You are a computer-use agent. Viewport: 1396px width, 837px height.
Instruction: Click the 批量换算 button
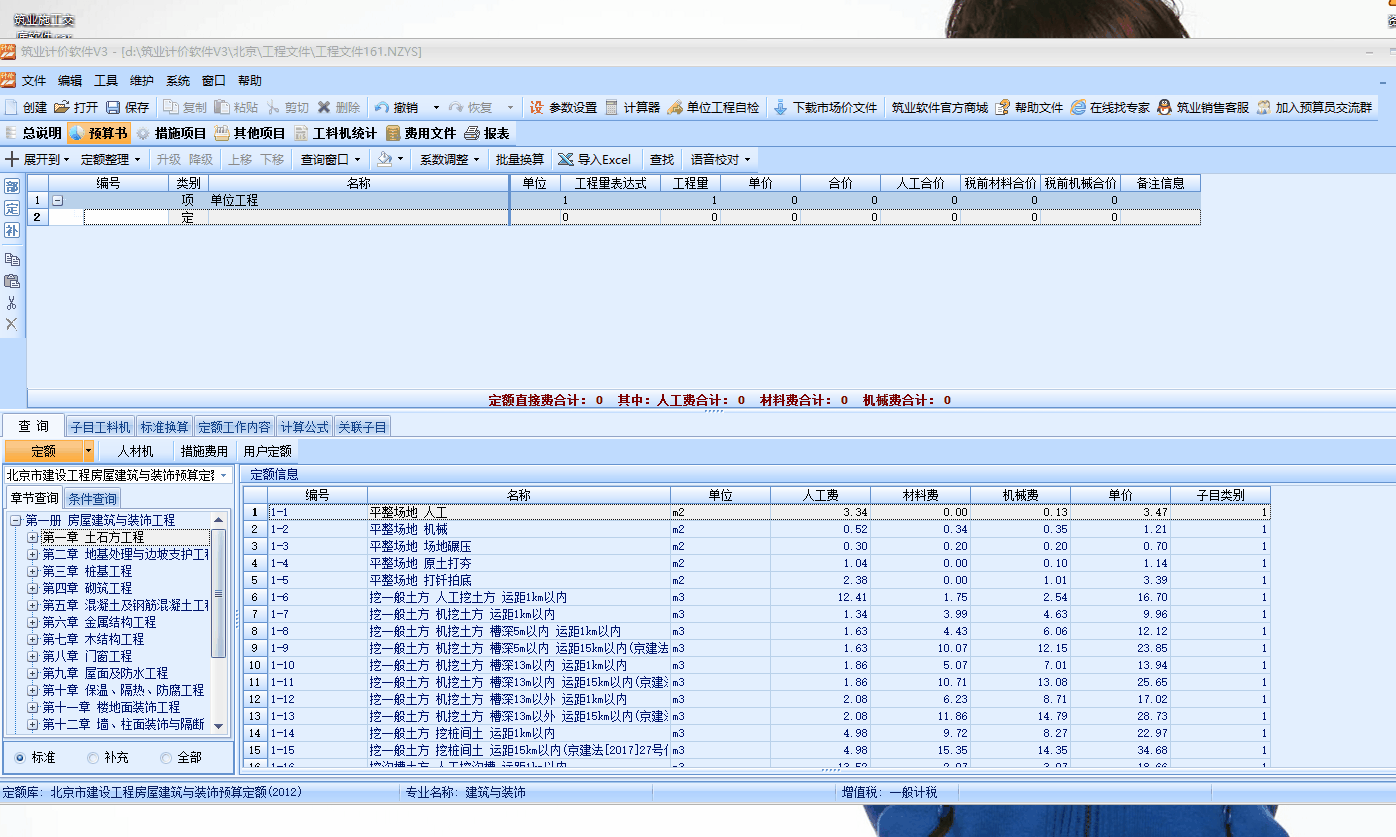click(x=520, y=159)
